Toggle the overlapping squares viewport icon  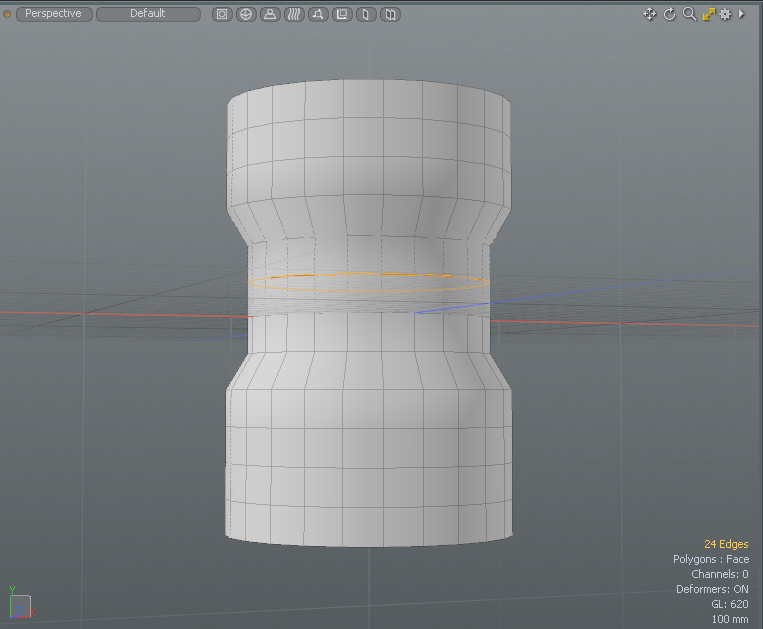pyautogui.click(x=342, y=14)
